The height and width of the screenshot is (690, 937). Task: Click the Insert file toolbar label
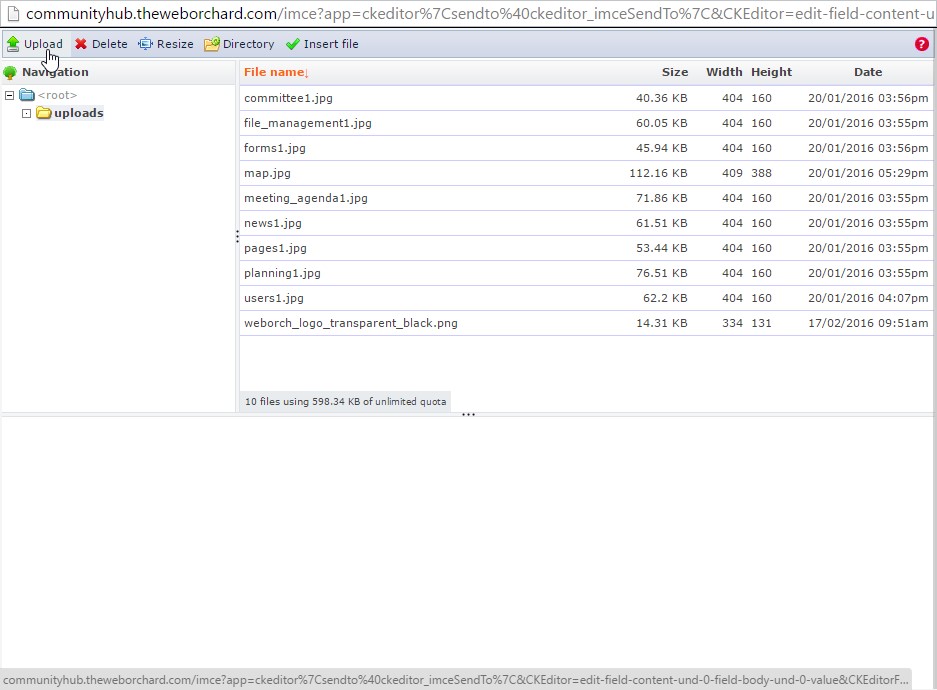(x=331, y=44)
